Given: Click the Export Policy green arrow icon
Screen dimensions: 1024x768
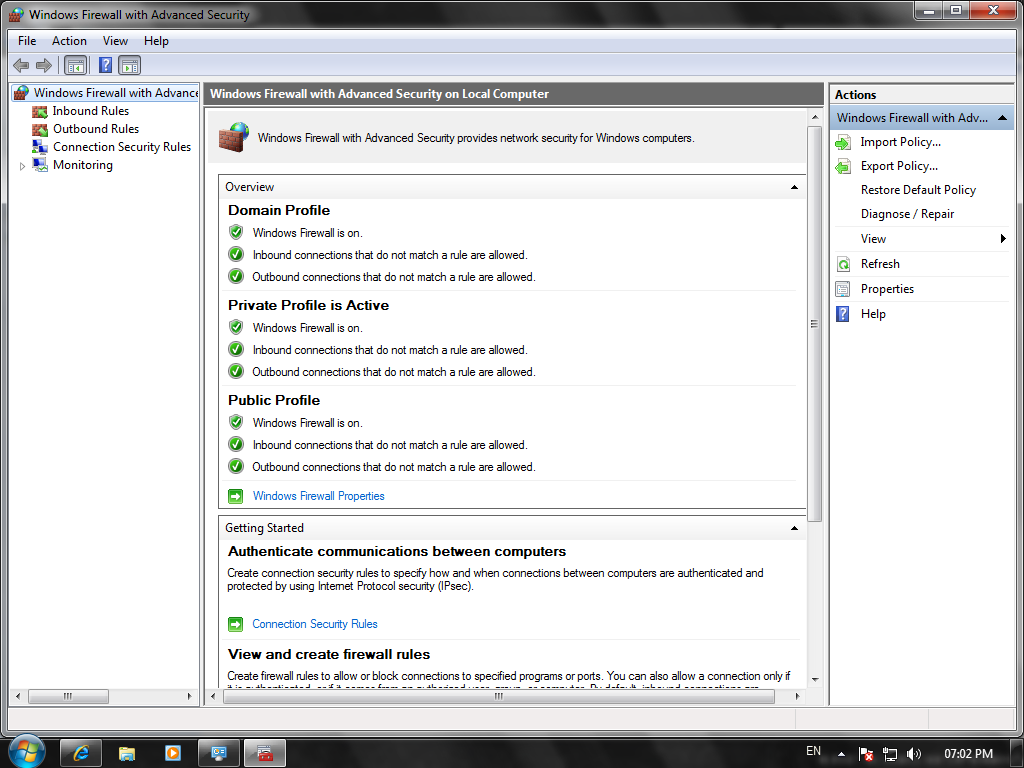Looking at the screenshot, I should [x=843, y=167].
